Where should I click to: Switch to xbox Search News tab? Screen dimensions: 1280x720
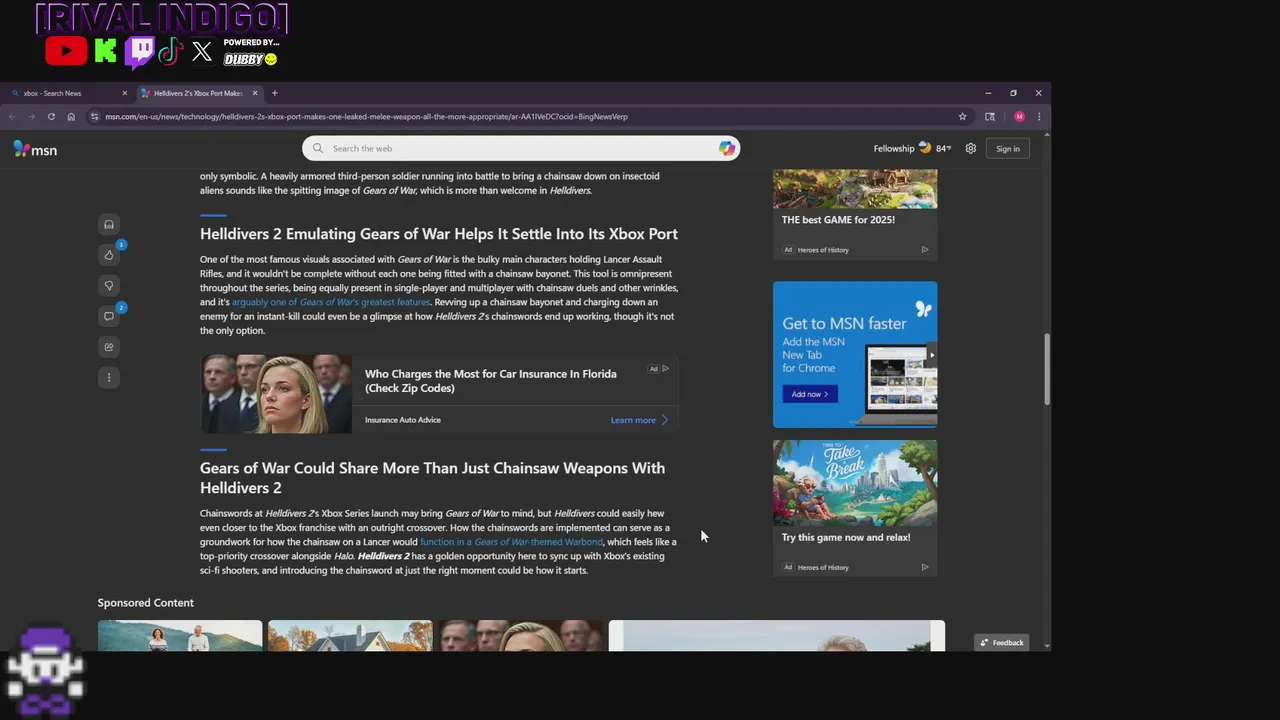tap(67, 93)
